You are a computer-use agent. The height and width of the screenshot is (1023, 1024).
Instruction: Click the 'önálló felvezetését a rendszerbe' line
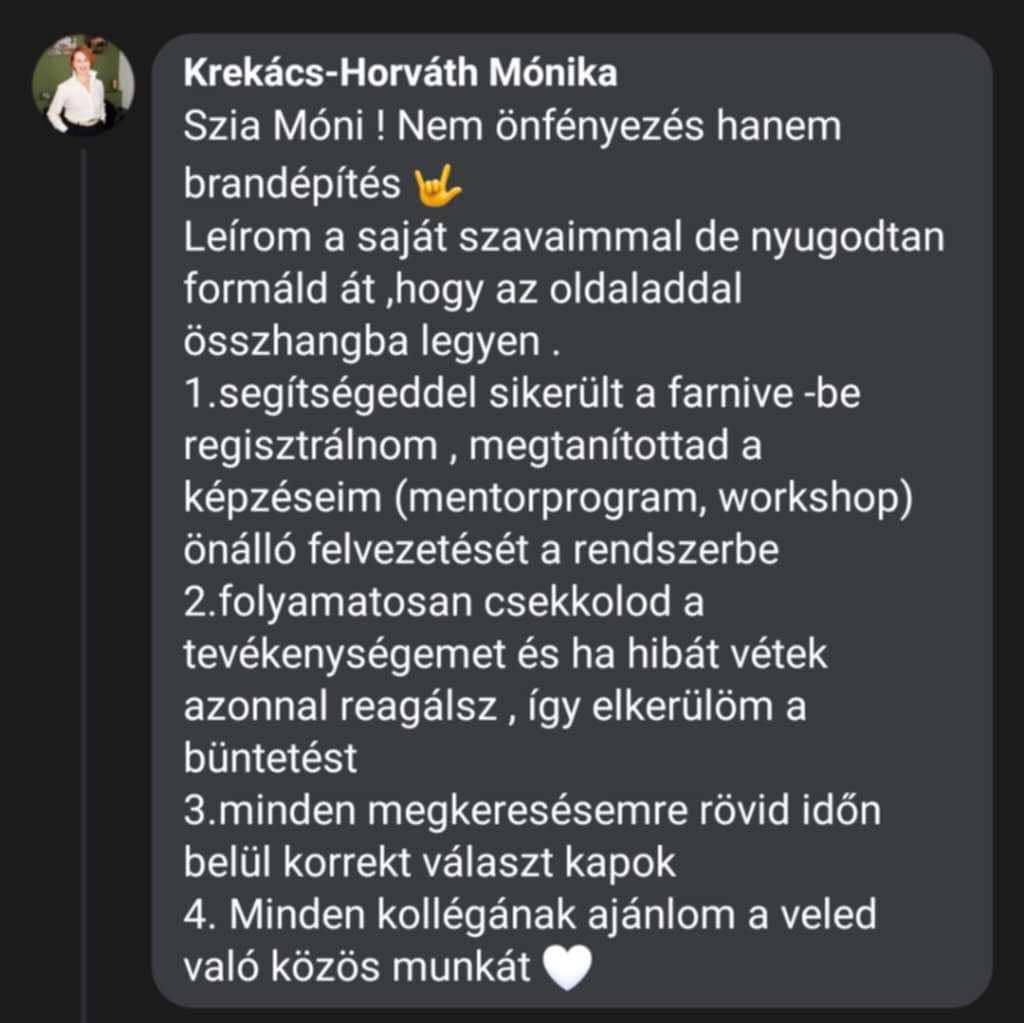point(481,550)
